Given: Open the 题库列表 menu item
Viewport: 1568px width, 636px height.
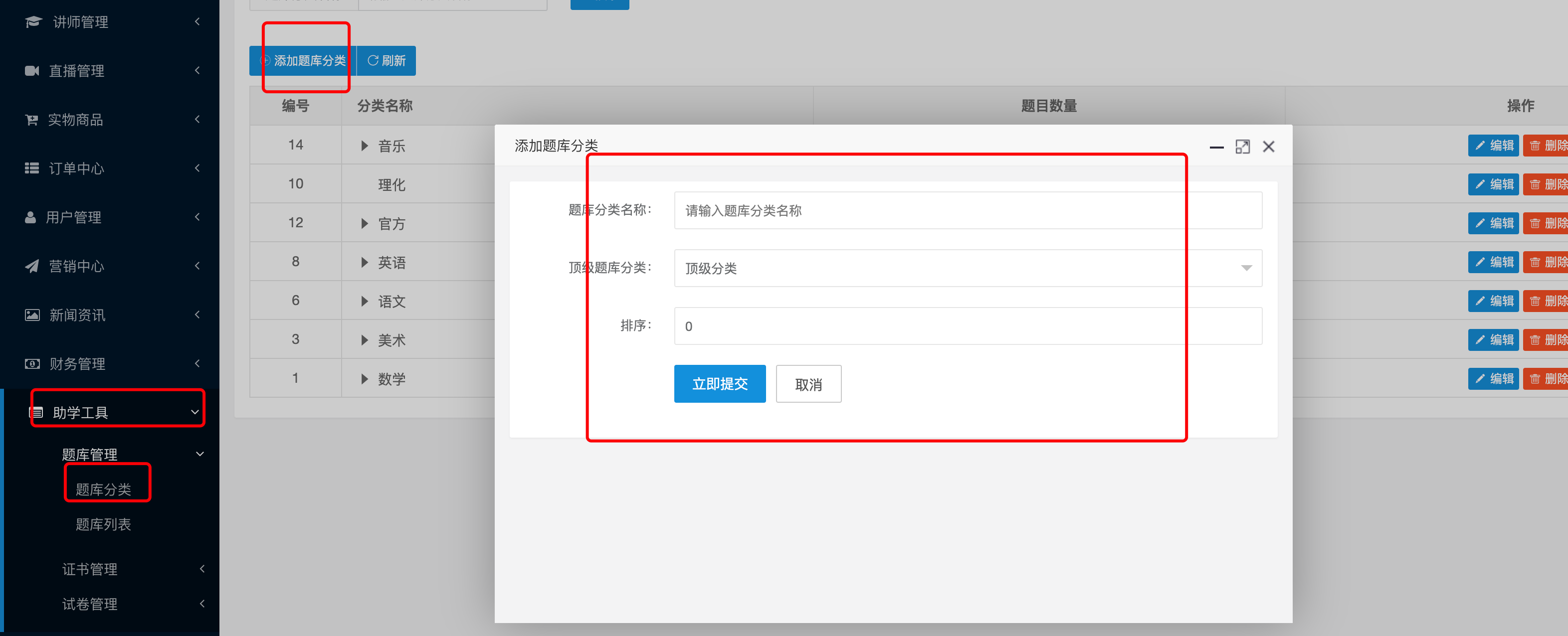Looking at the screenshot, I should point(103,524).
